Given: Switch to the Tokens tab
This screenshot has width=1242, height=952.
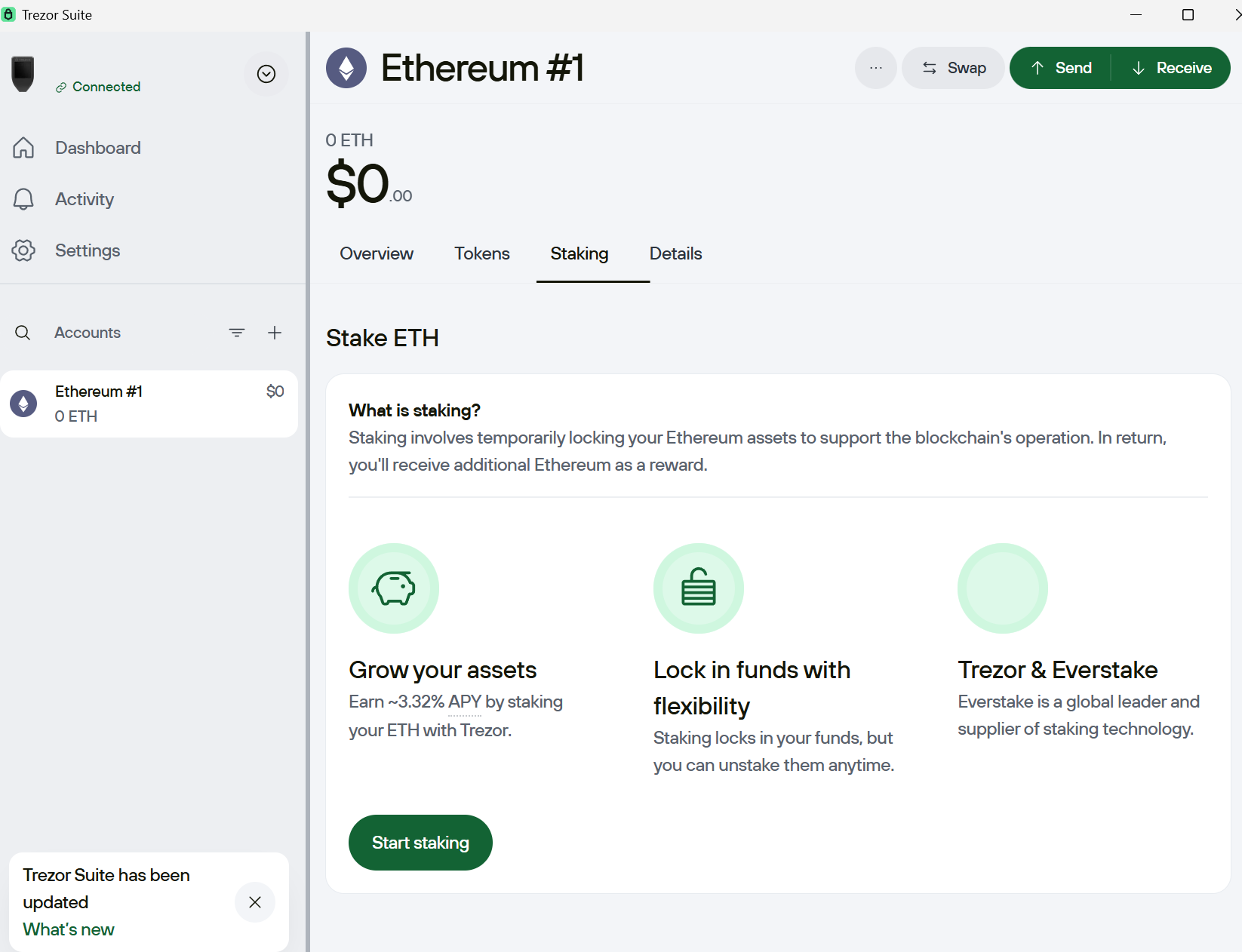Looking at the screenshot, I should point(482,253).
